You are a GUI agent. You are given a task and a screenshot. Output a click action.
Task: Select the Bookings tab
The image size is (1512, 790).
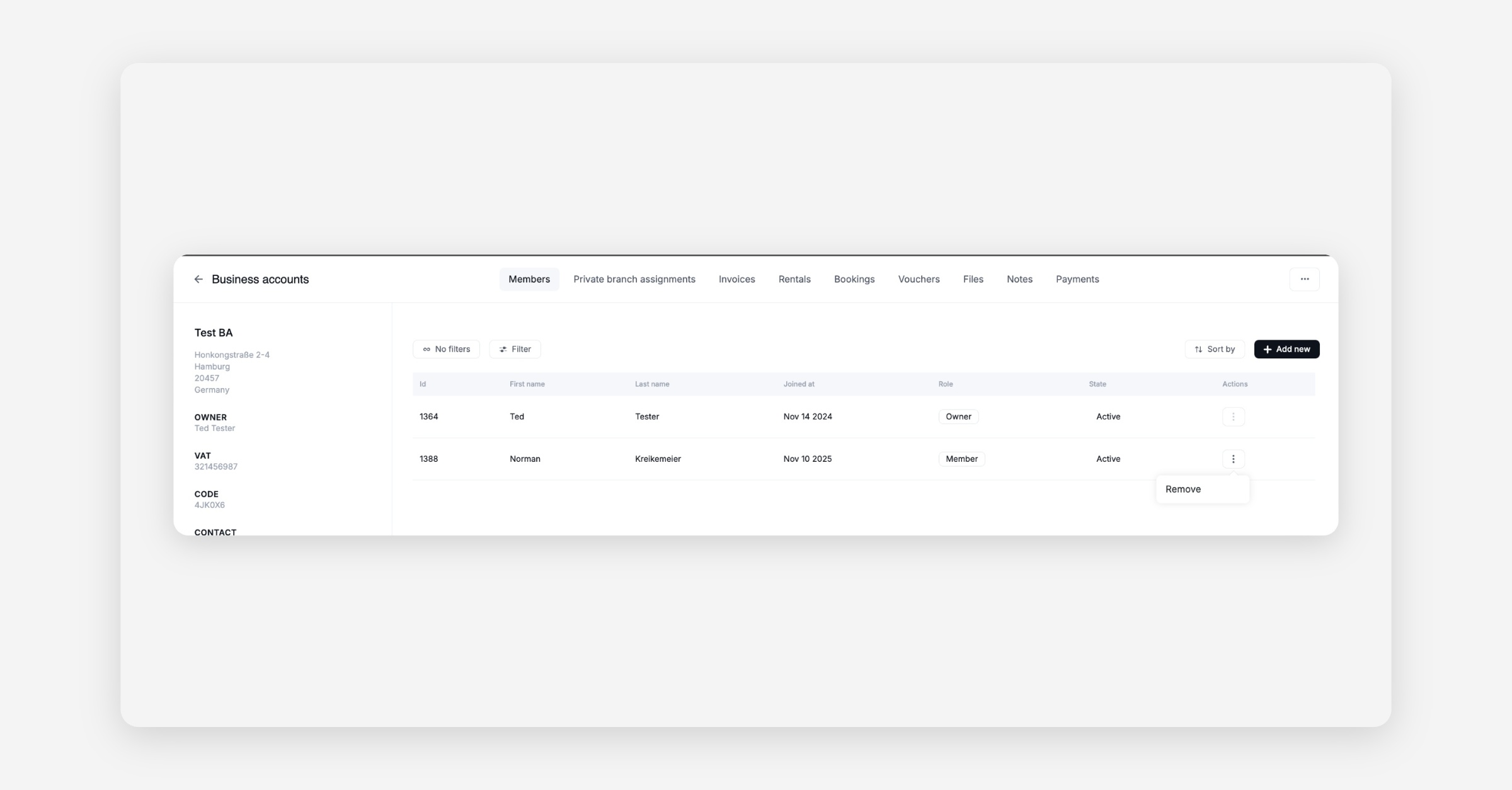coord(854,279)
